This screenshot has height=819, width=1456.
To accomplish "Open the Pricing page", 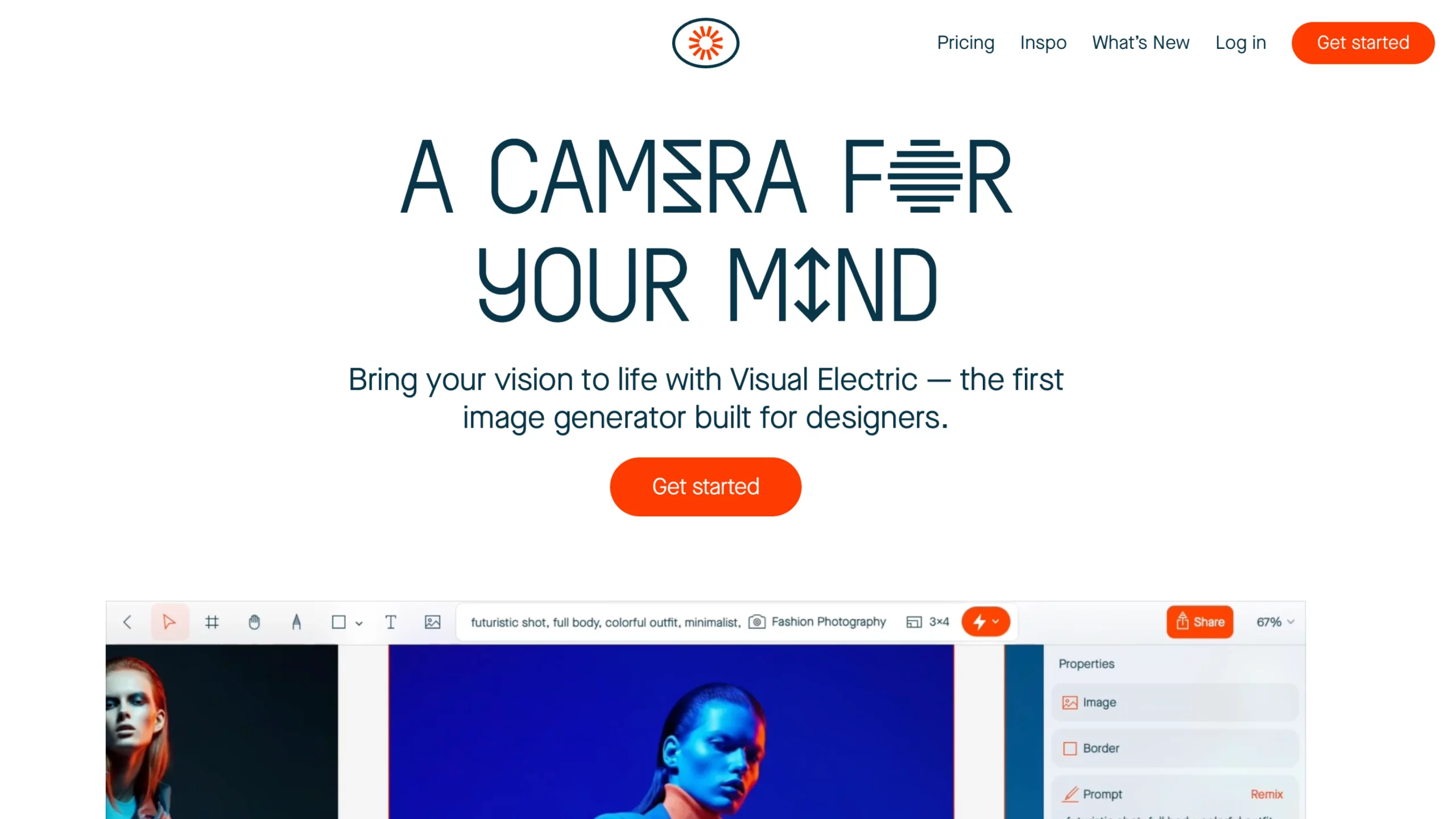I will (966, 43).
